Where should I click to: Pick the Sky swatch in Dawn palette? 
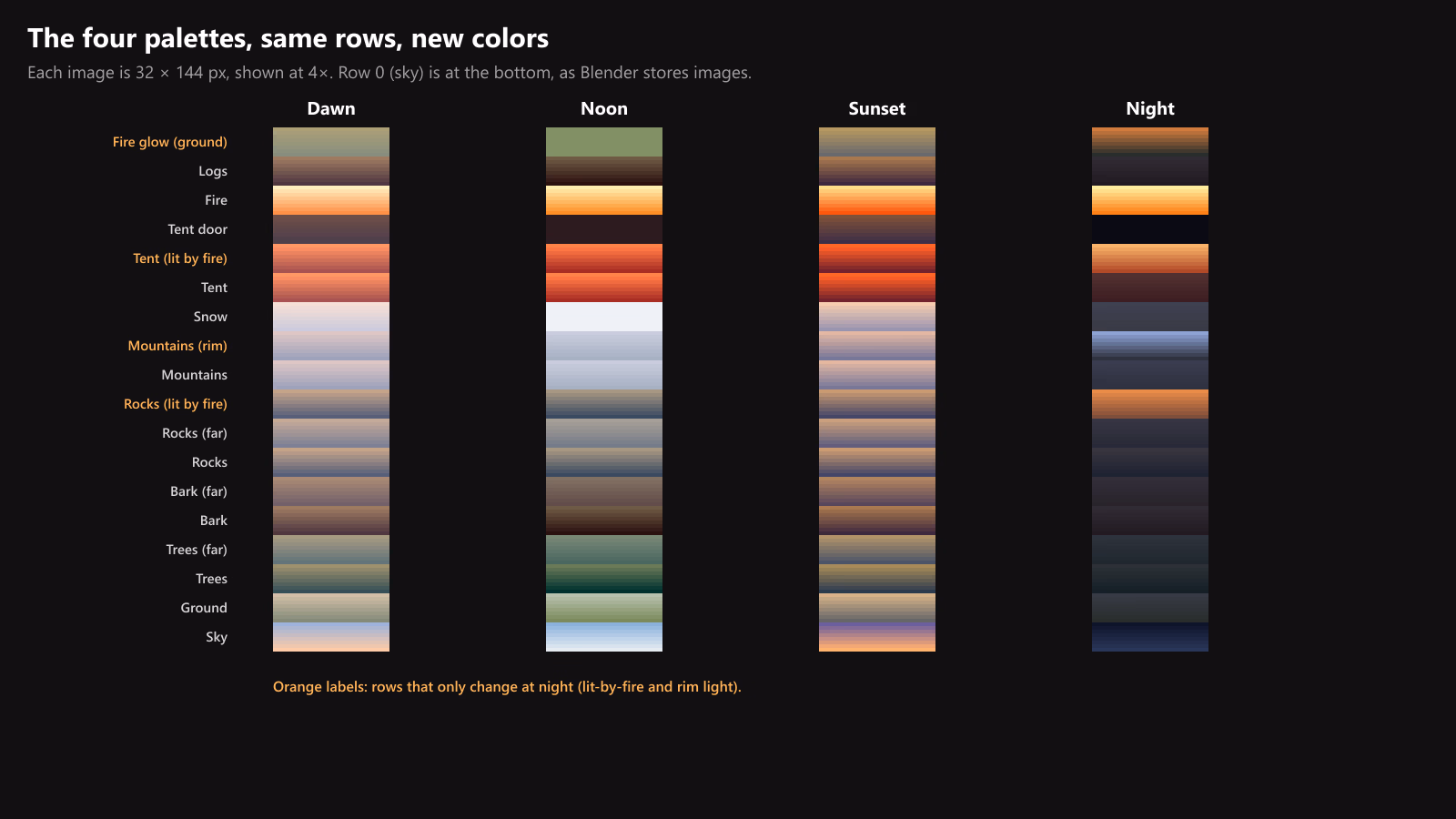(331, 637)
